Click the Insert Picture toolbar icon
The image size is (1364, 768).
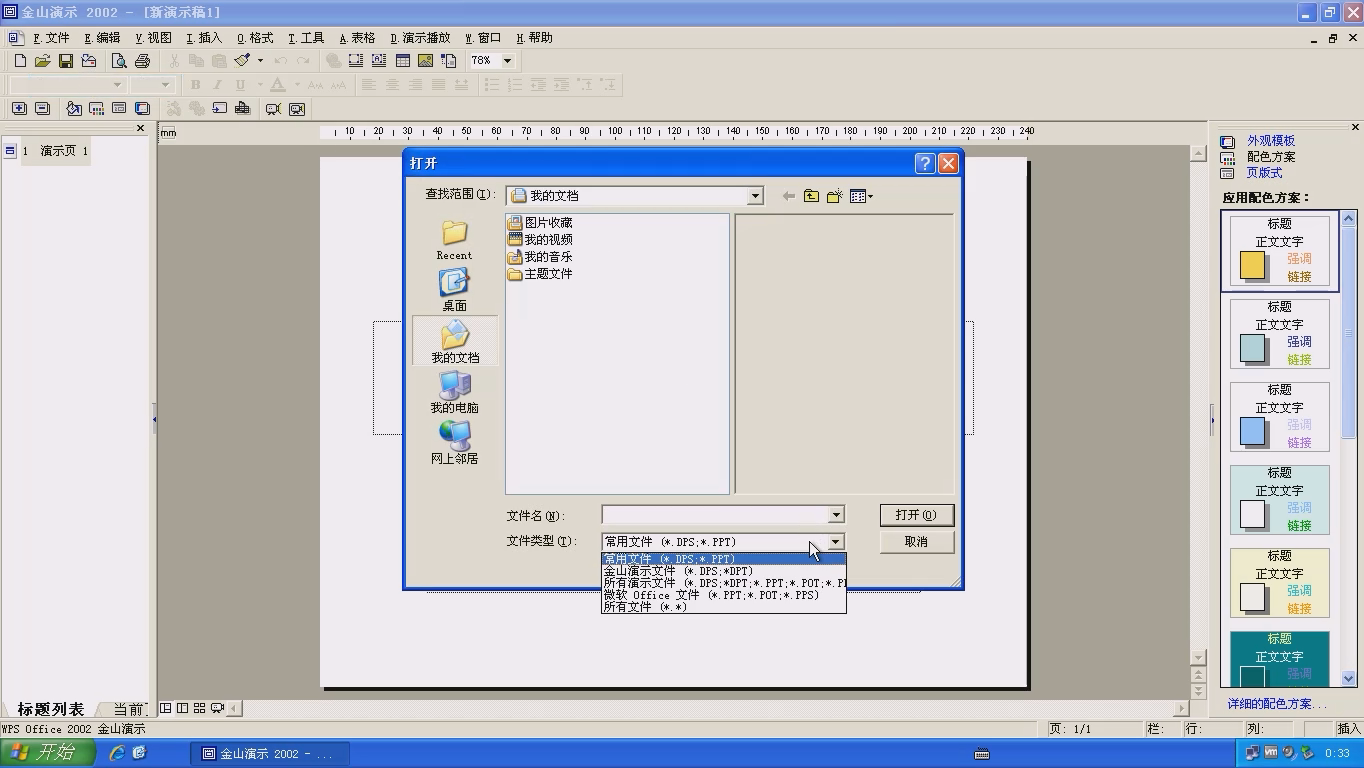(x=425, y=61)
